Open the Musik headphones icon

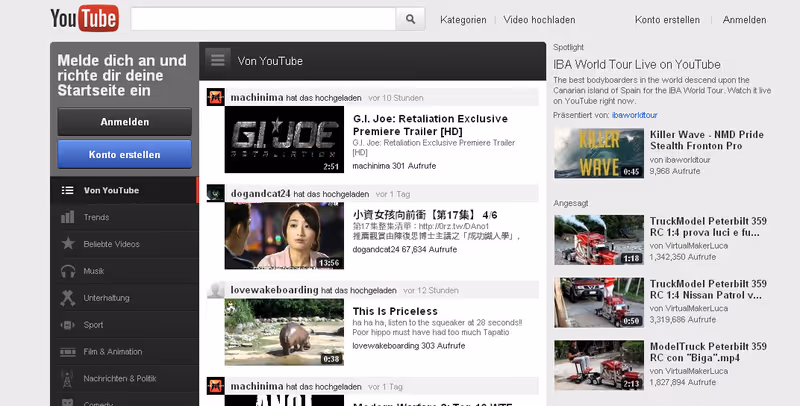click(68, 271)
